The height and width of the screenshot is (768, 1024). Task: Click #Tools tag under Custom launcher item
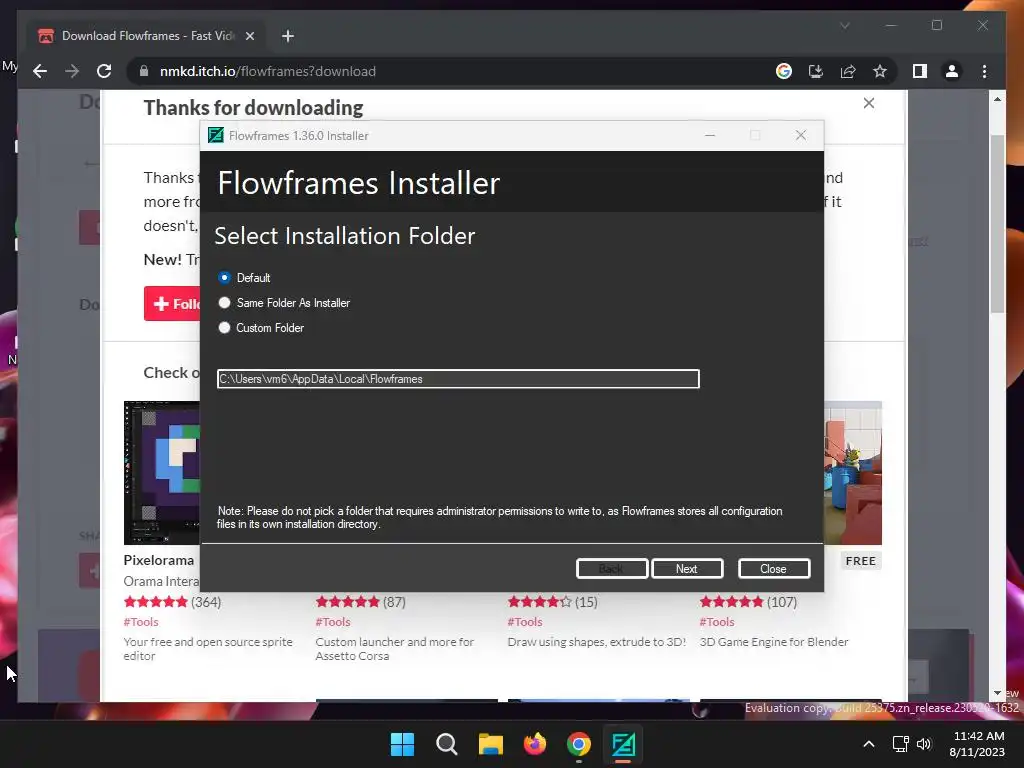point(333,622)
